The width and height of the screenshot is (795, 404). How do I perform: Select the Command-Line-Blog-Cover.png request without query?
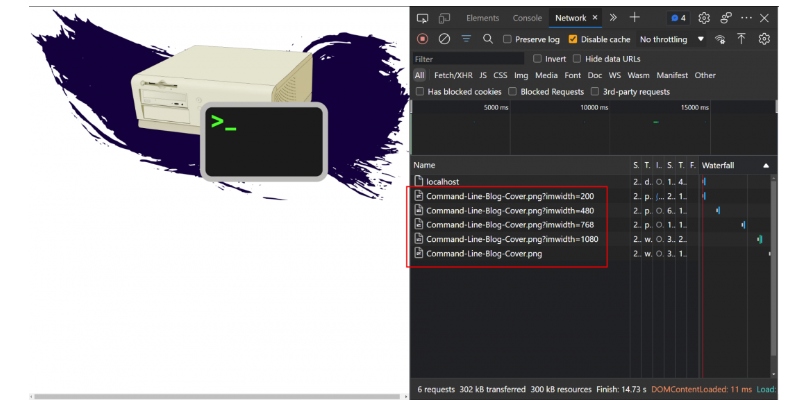coord(591,253)
